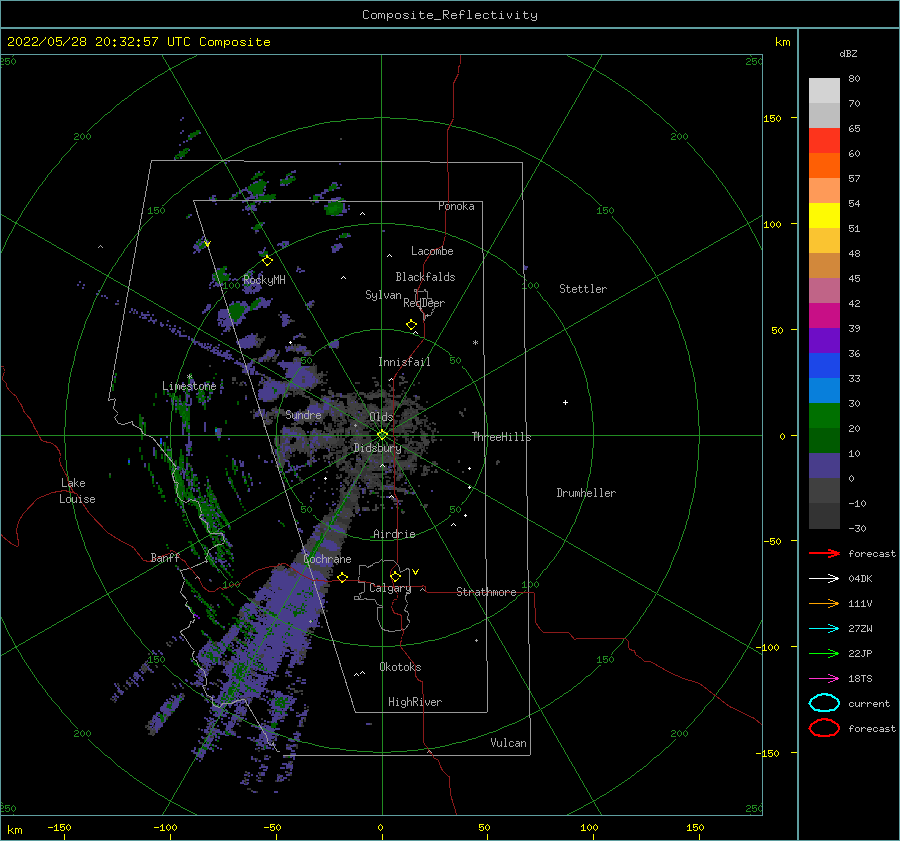Select the pink 42-45 dBZ color swatch
The image size is (900, 841).
click(824, 291)
